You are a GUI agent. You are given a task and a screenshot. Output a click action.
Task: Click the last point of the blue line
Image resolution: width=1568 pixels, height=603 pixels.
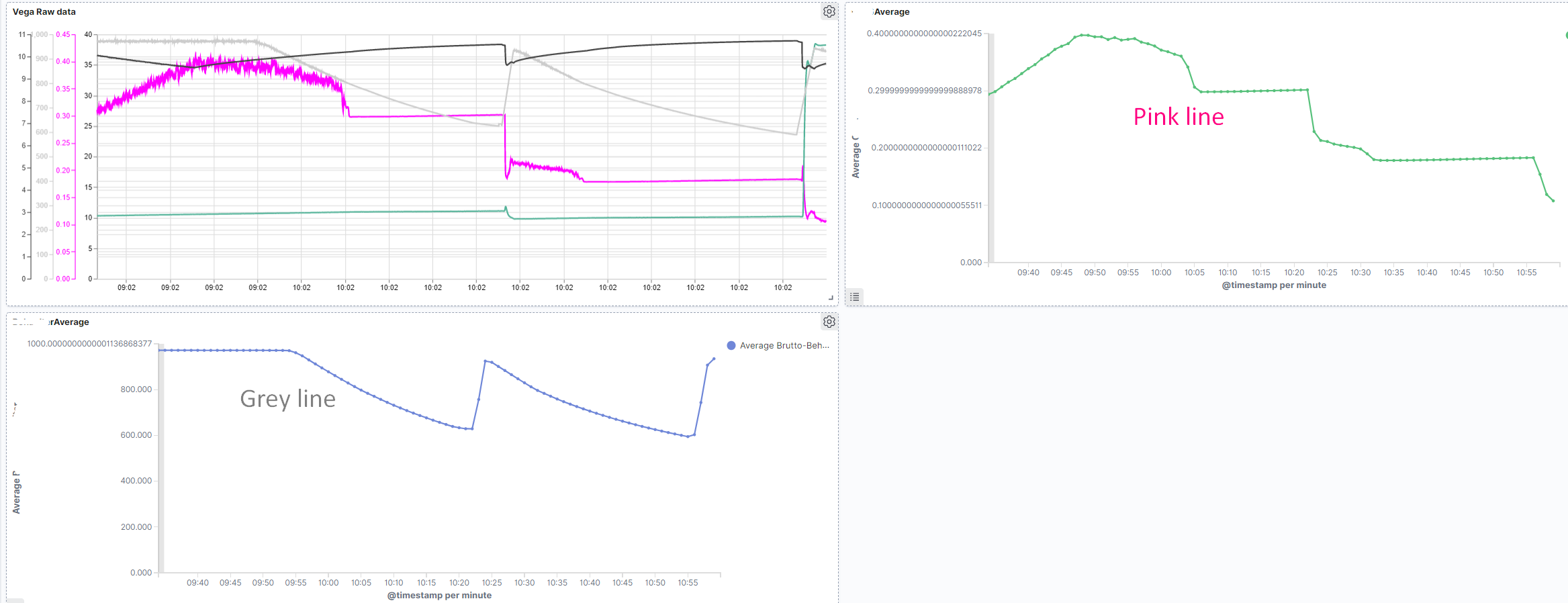[714, 359]
